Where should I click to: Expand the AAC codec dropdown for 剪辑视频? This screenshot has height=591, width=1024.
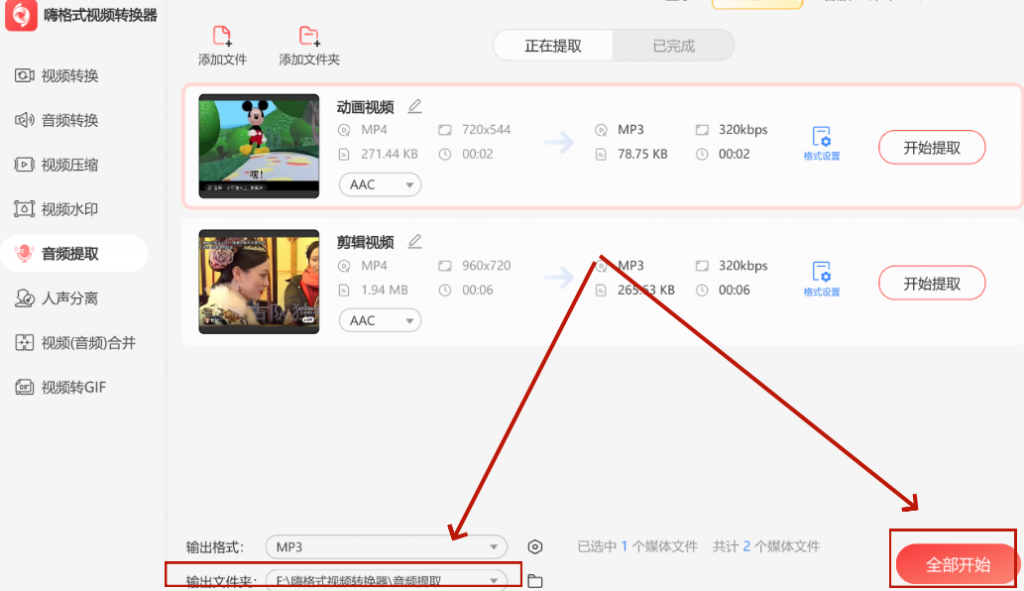point(380,320)
